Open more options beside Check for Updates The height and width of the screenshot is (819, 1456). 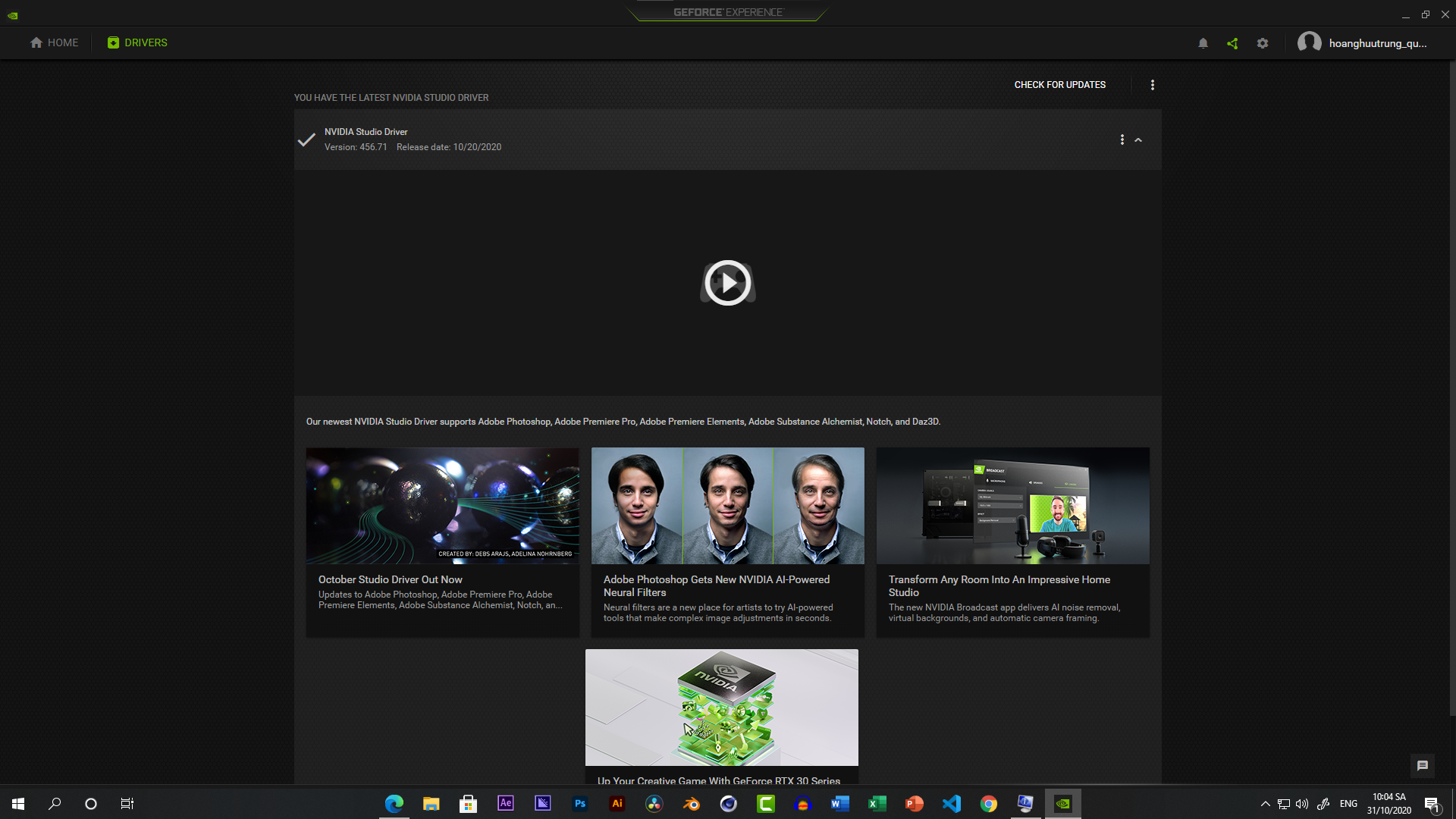[x=1153, y=85]
